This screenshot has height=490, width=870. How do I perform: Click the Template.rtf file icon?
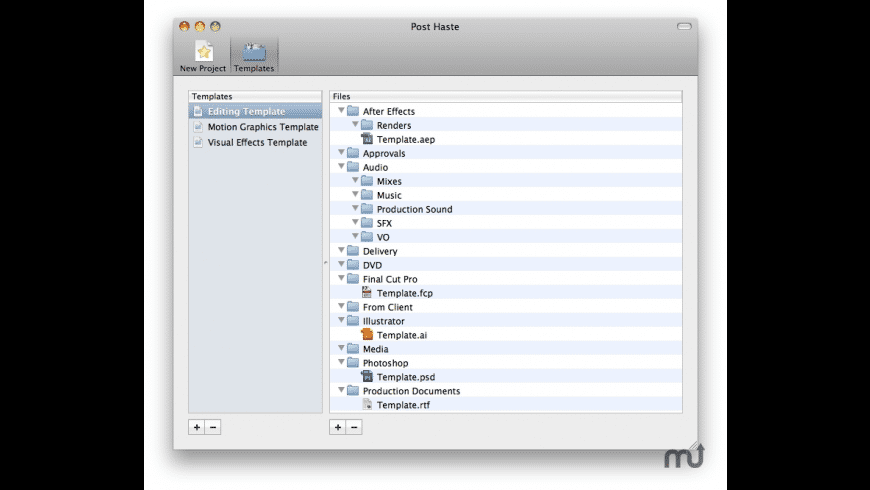[367, 405]
